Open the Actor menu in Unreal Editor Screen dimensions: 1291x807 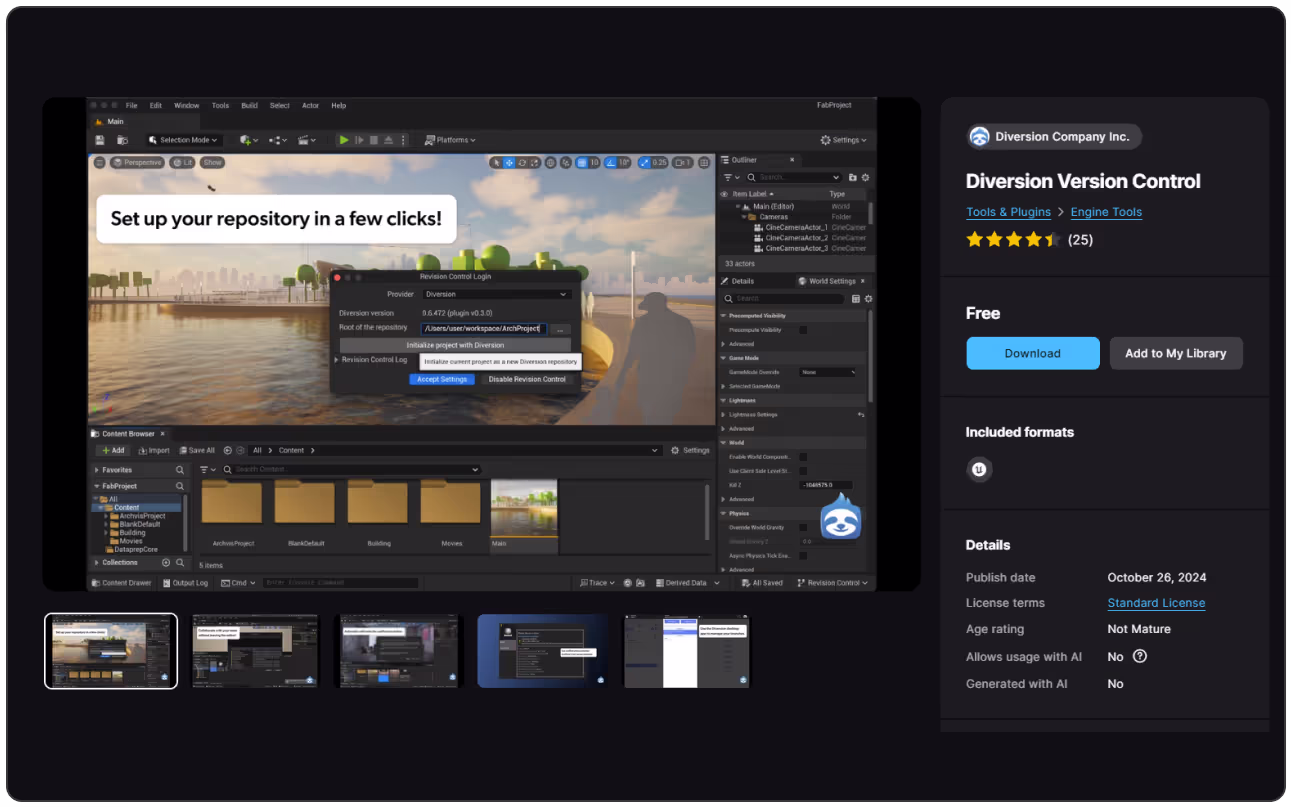pyautogui.click(x=311, y=105)
